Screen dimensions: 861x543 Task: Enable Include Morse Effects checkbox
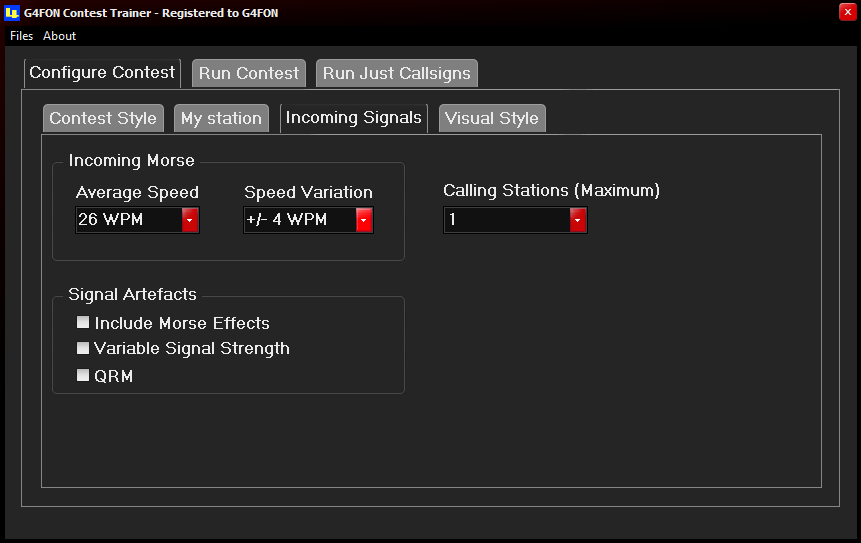click(x=83, y=322)
